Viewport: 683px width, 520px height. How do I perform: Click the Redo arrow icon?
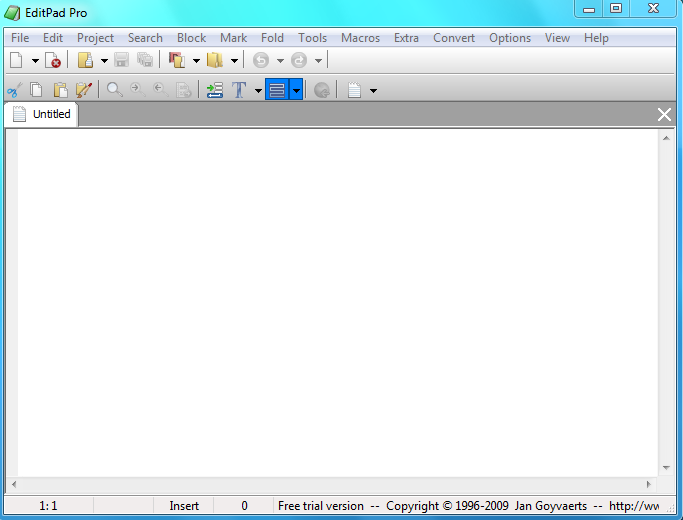[299, 60]
